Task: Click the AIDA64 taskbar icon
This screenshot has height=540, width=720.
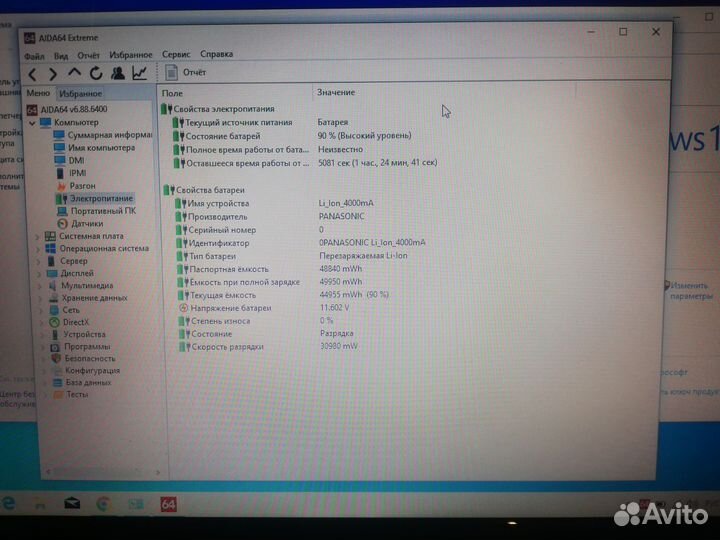Action: click(169, 505)
